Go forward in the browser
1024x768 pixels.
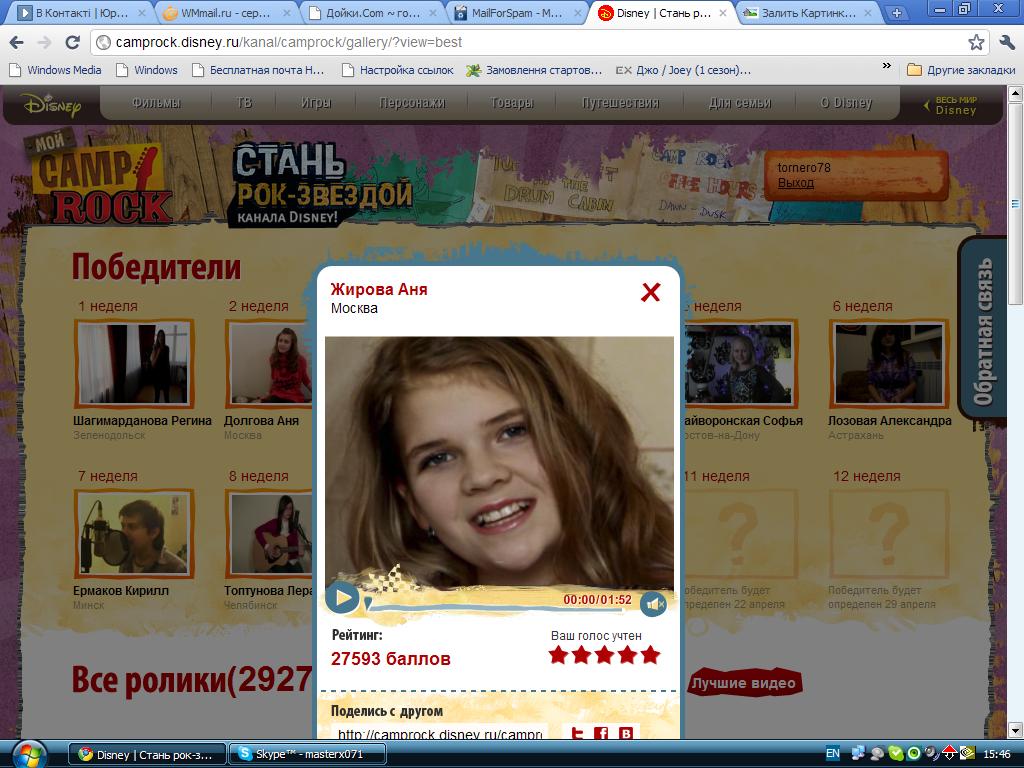44,42
